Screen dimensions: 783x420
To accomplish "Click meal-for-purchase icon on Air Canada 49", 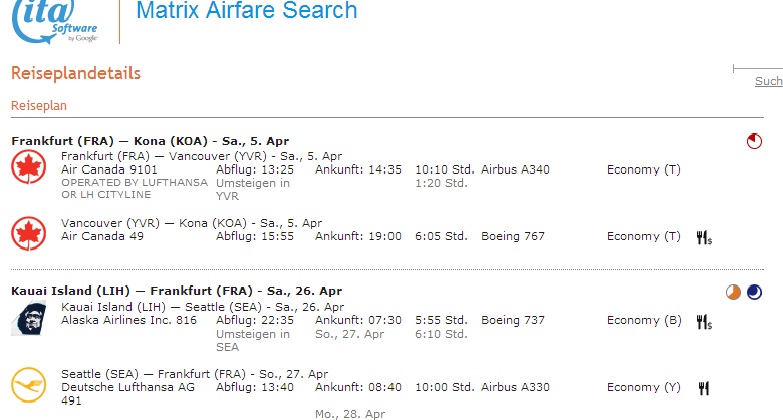I will [703, 237].
